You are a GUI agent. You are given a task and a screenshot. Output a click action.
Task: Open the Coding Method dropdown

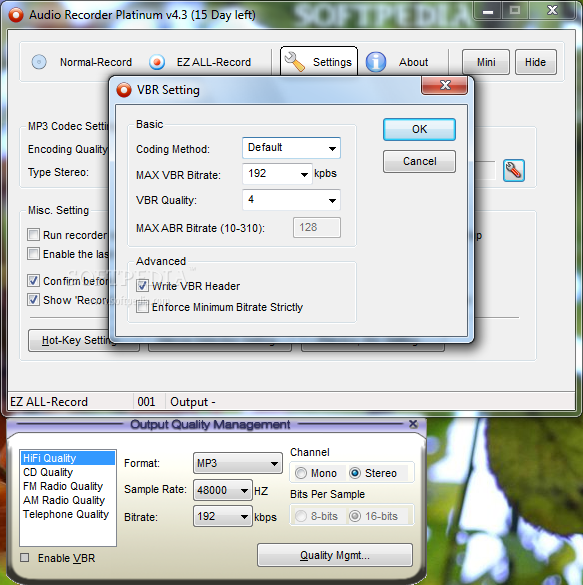pos(291,148)
